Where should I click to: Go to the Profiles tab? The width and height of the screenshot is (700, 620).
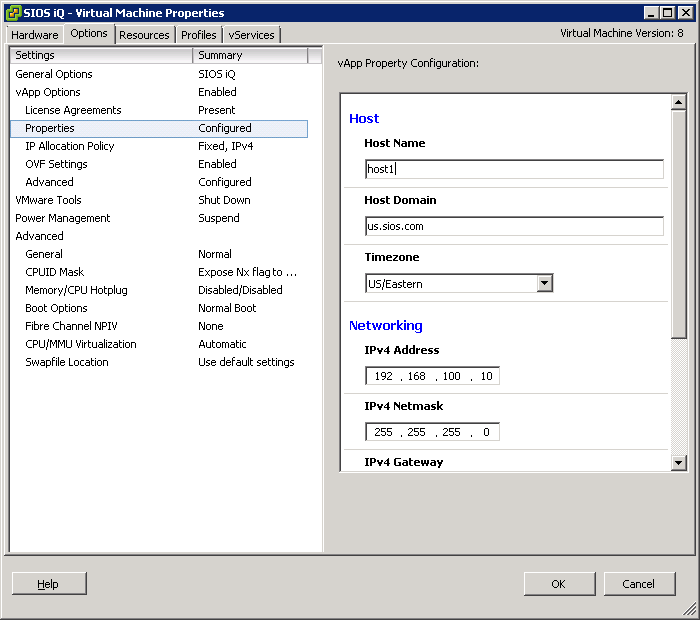(x=199, y=35)
